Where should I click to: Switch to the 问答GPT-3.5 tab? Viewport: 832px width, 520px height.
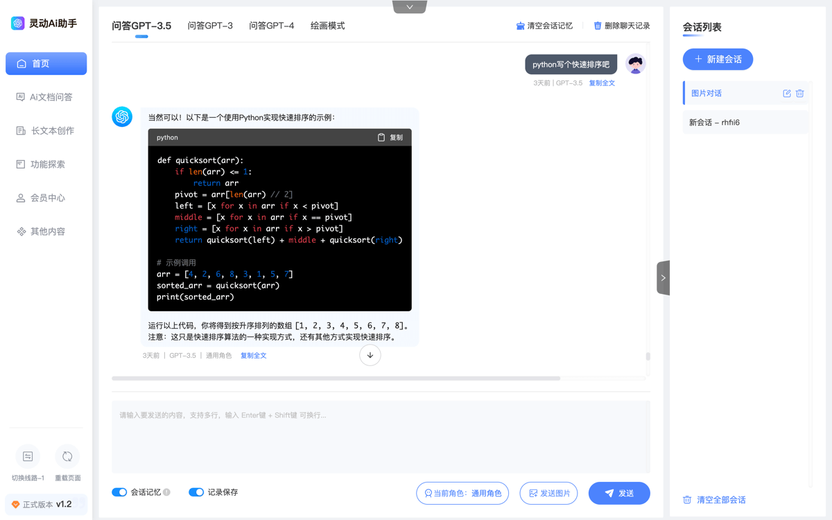point(141,25)
